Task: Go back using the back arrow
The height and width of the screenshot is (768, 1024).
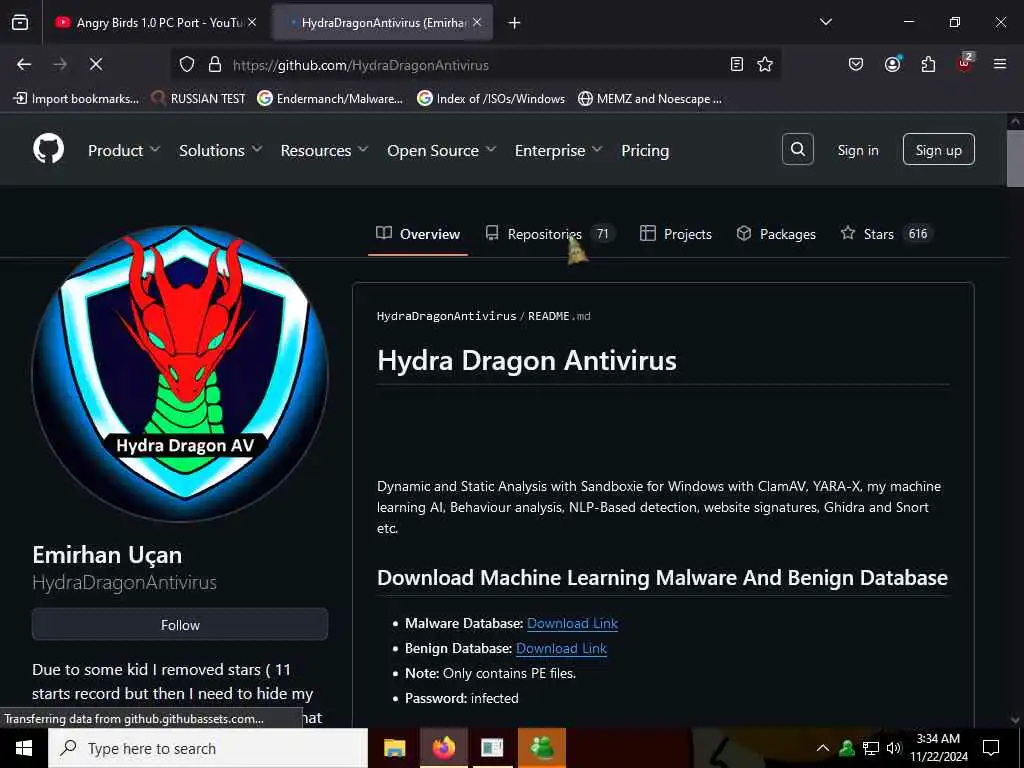Action: click(x=24, y=64)
